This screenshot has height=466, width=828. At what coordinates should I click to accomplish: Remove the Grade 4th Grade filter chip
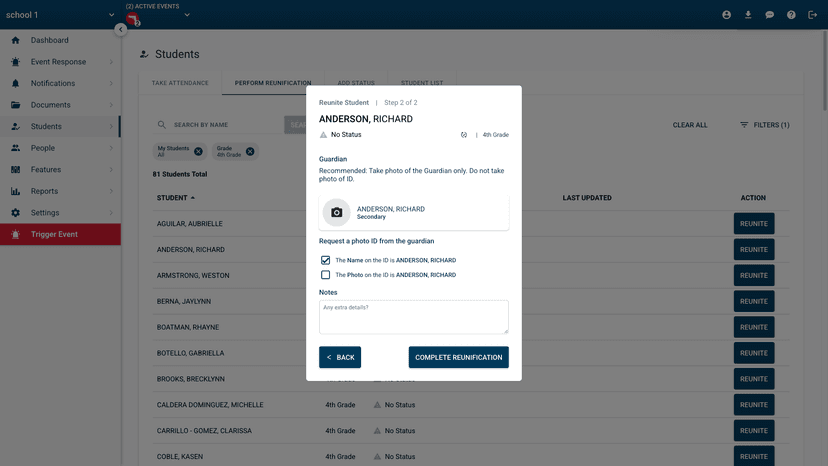pos(250,152)
